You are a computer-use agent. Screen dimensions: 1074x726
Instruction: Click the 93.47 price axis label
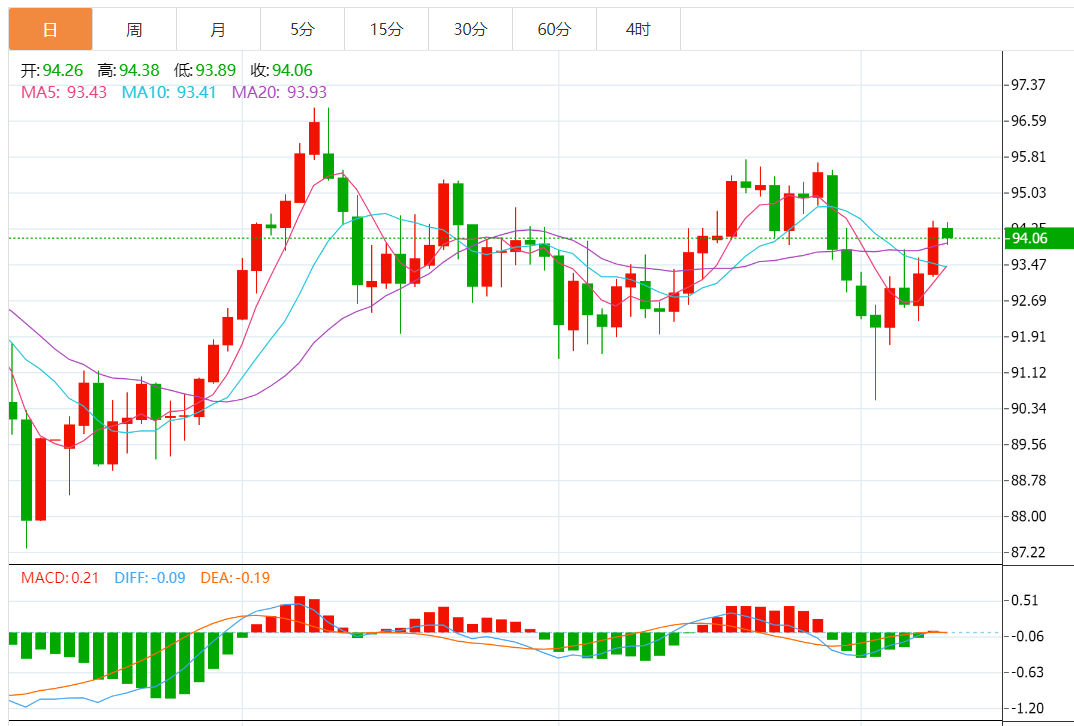pyautogui.click(x=1029, y=264)
